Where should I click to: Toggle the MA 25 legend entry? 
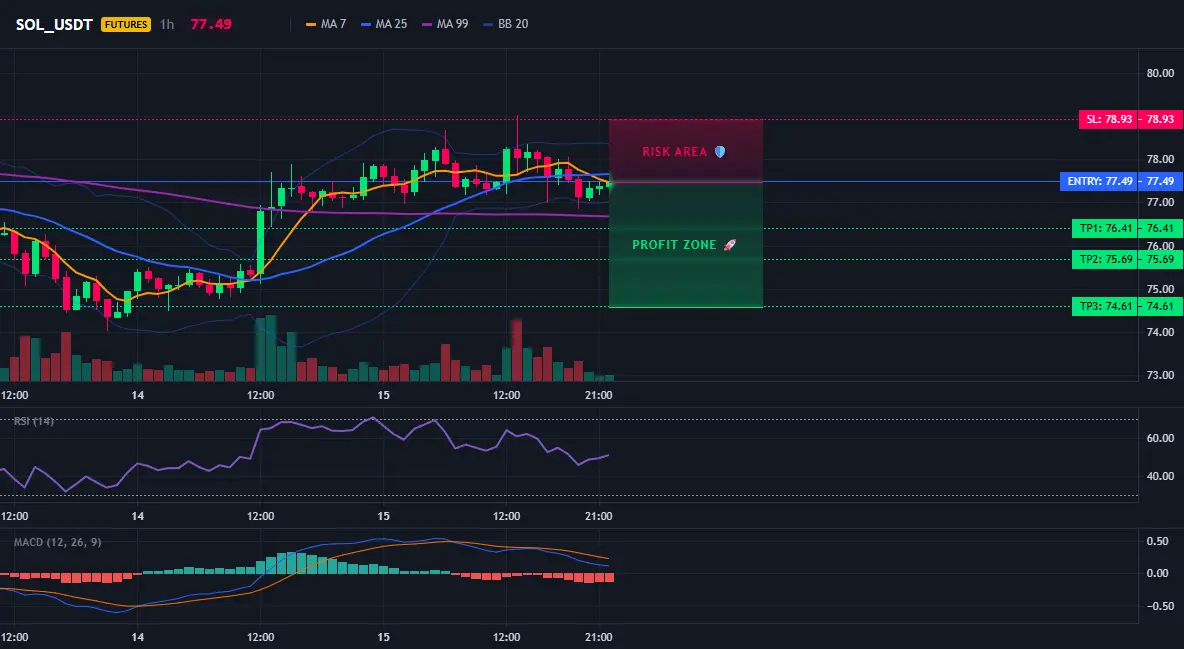coord(384,24)
